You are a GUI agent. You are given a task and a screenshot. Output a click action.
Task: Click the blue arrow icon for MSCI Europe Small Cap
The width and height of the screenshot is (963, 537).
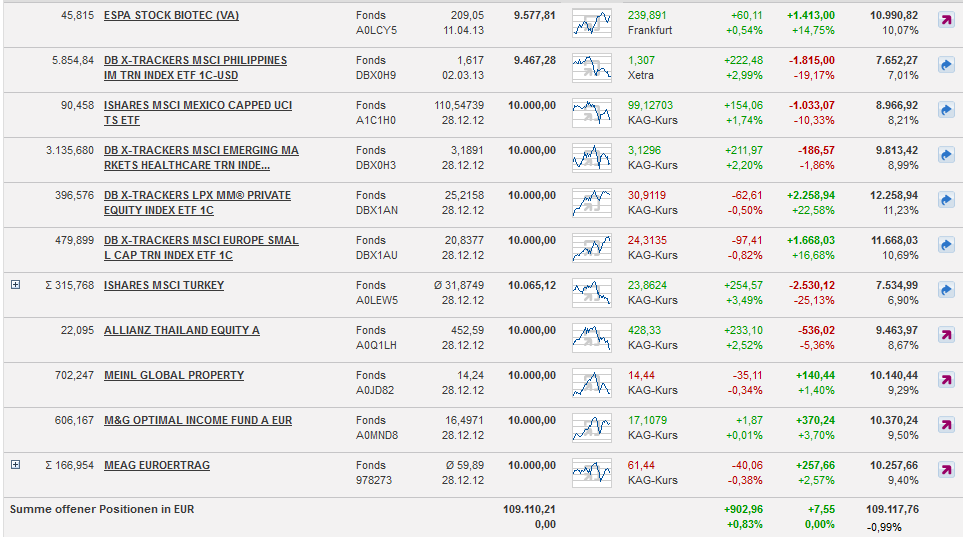pyautogui.click(x=946, y=245)
